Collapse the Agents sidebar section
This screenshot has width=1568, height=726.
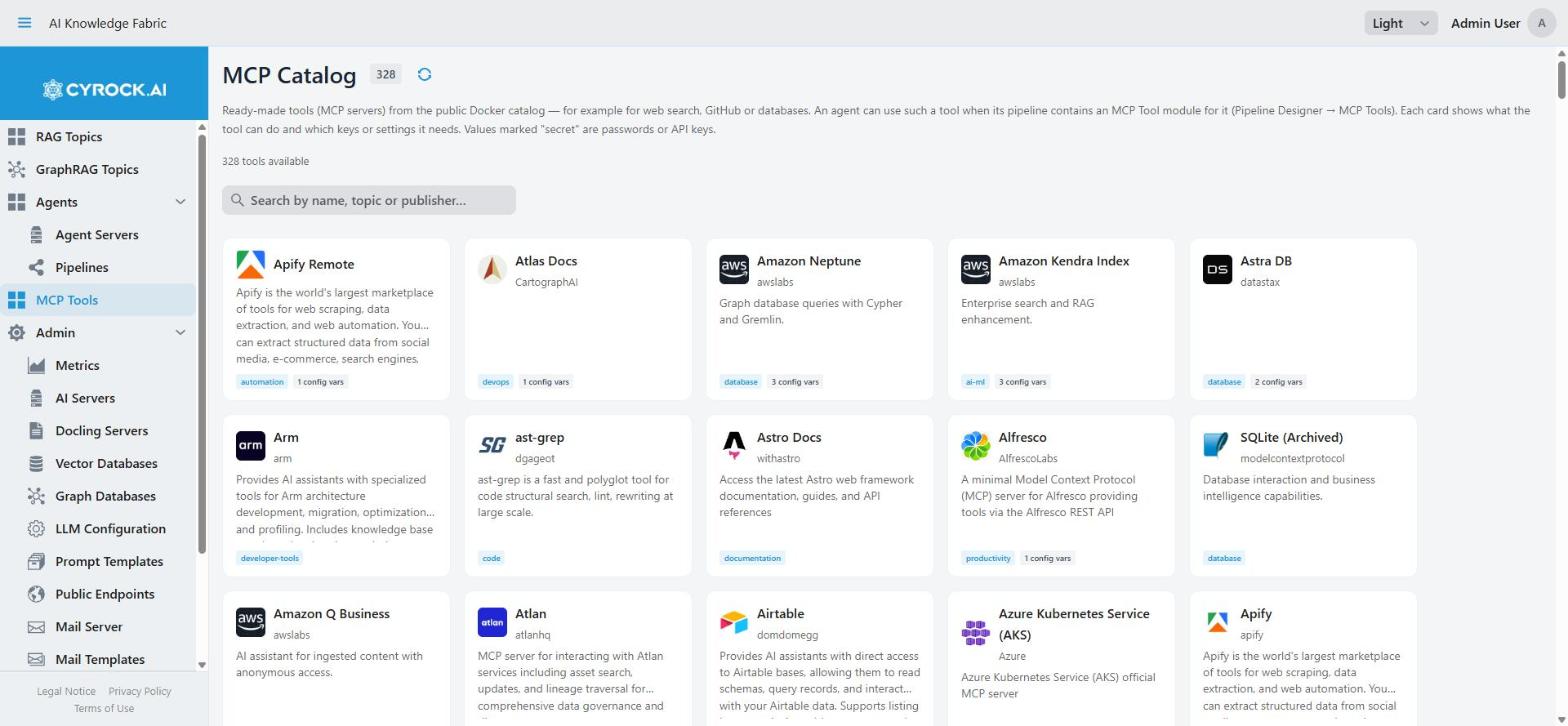click(x=180, y=202)
